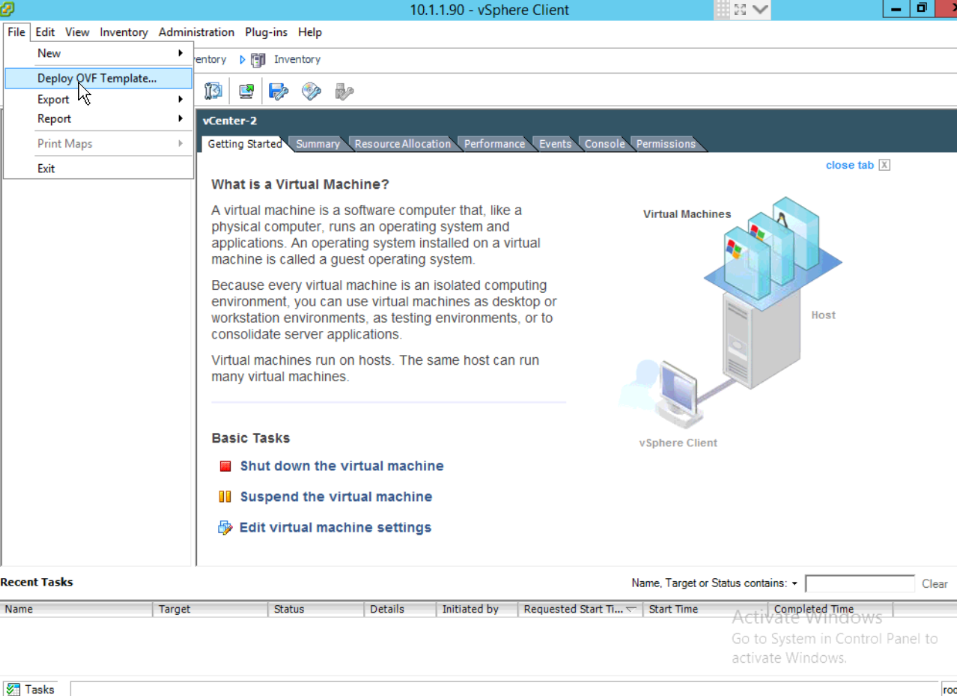Viewport: 957px width, 696px height.
Task: Click the blue breadcrumb arrow before Inventory
Action: tap(242, 59)
